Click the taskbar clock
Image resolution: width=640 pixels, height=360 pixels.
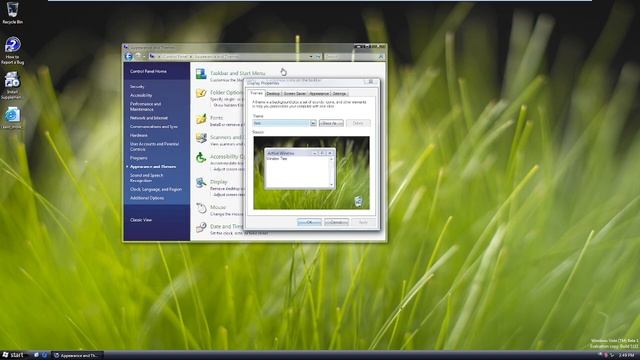(x=627, y=356)
